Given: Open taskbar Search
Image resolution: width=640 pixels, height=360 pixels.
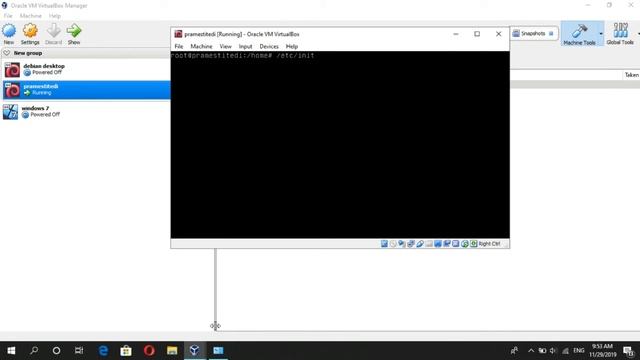Looking at the screenshot, I should [34, 351].
